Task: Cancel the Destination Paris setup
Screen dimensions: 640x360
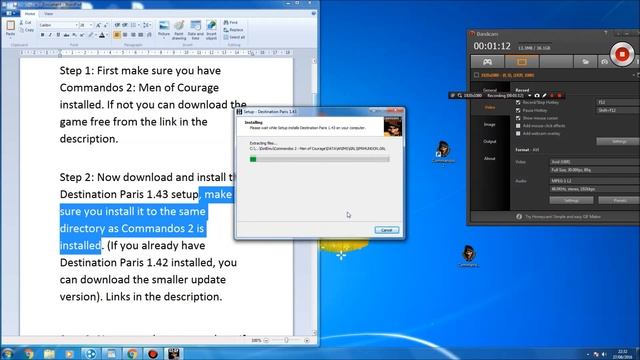Action: pos(387,230)
